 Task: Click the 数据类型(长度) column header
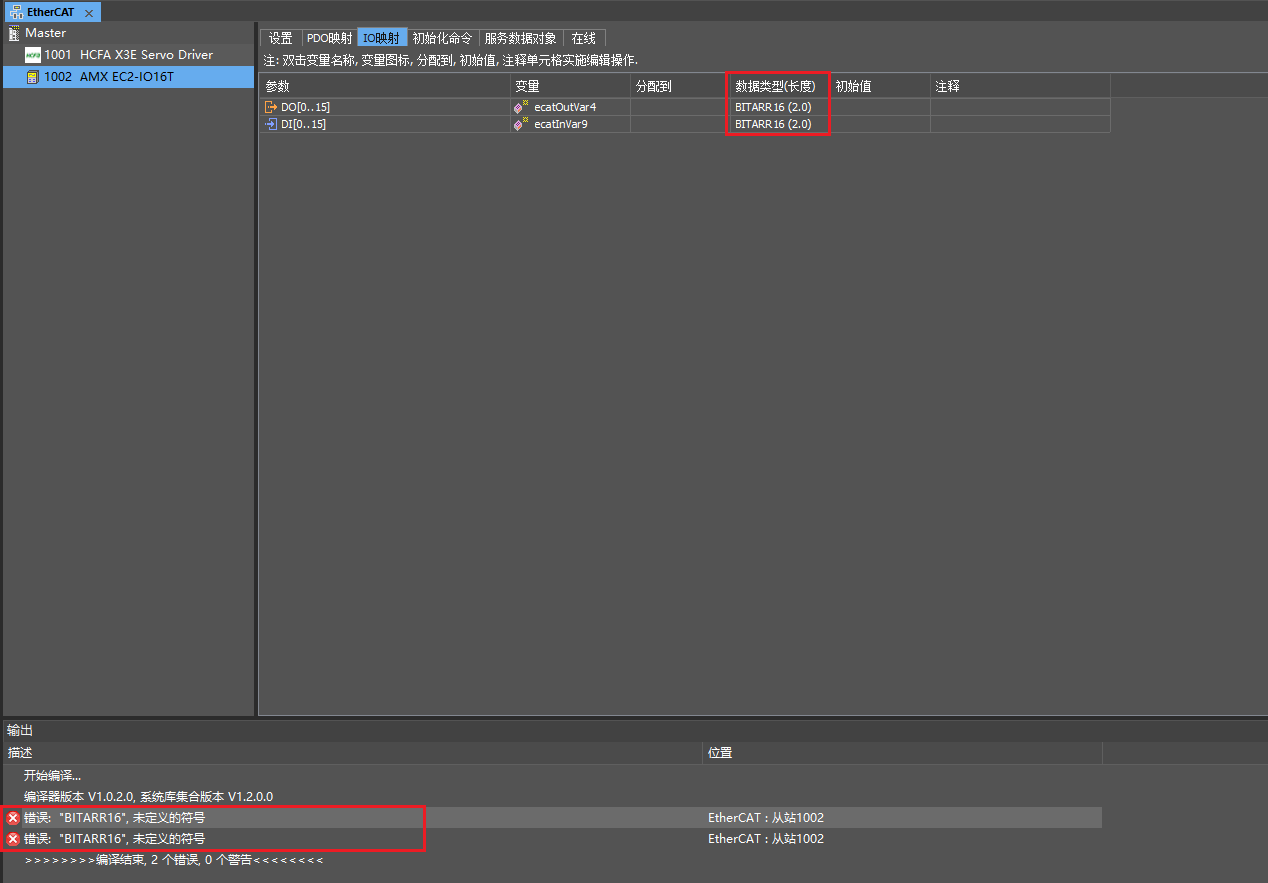tap(776, 86)
